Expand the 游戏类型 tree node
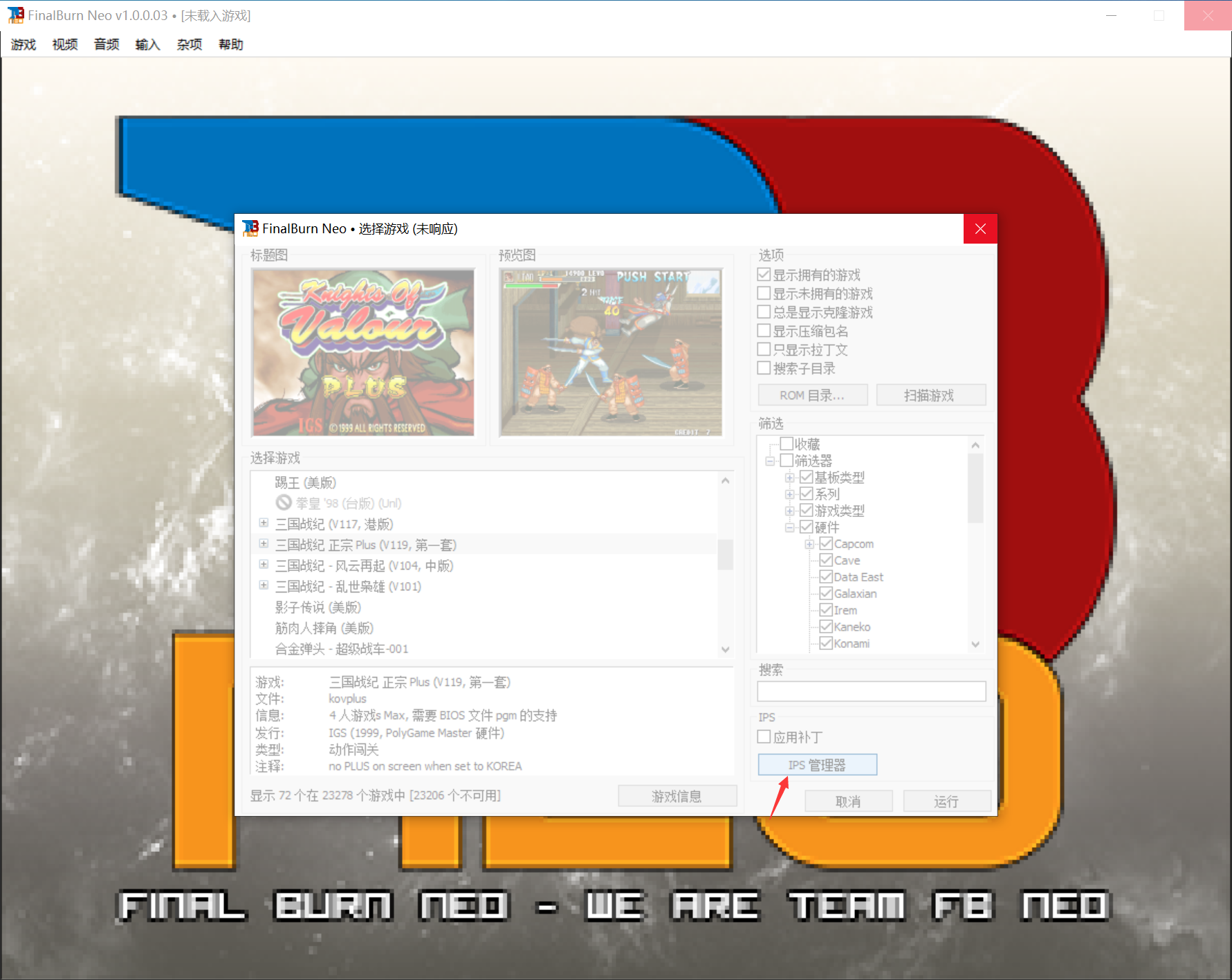 (x=789, y=511)
